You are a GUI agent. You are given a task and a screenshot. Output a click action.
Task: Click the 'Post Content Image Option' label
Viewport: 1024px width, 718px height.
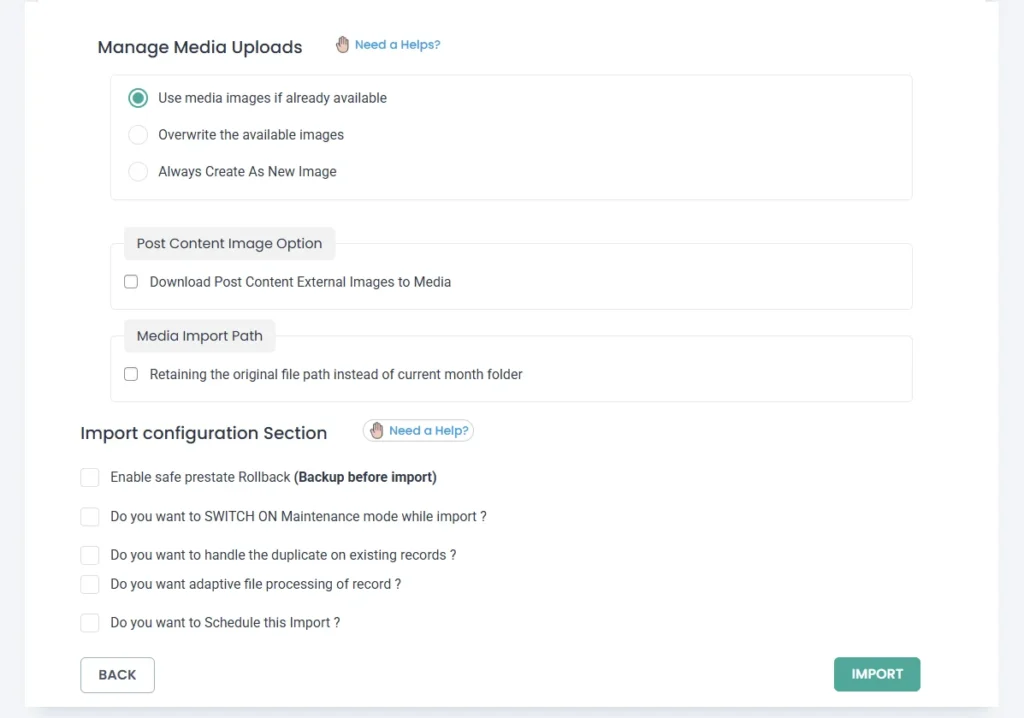229,244
